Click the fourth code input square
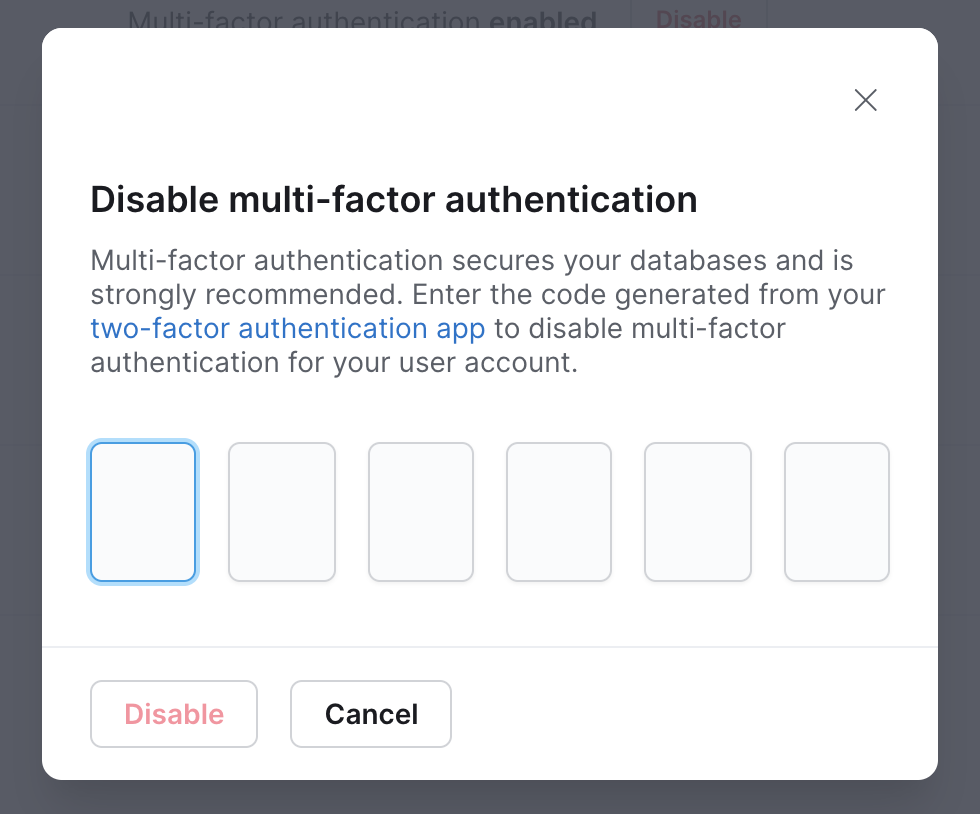This screenshot has height=814, width=980. click(x=559, y=511)
